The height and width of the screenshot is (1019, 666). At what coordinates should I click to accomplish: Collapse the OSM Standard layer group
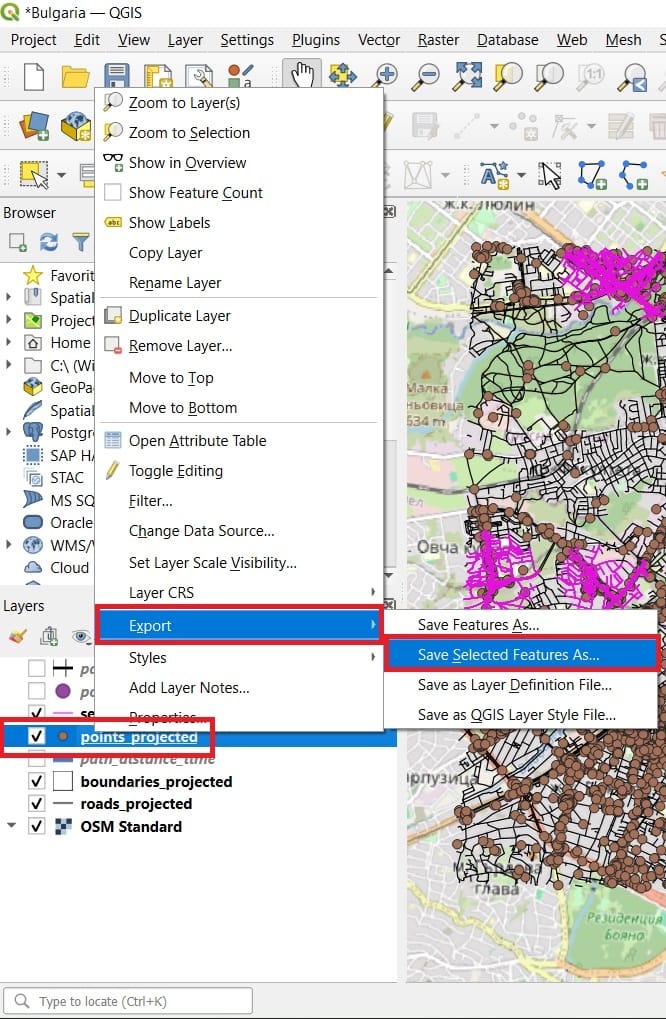[x=11, y=826]
